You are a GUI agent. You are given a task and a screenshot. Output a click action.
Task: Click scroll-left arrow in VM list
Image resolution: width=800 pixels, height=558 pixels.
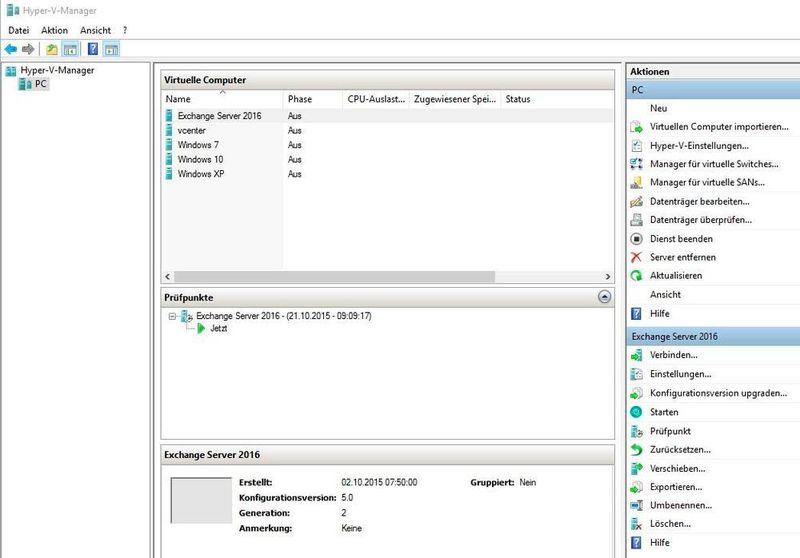(x=167, y=276)
